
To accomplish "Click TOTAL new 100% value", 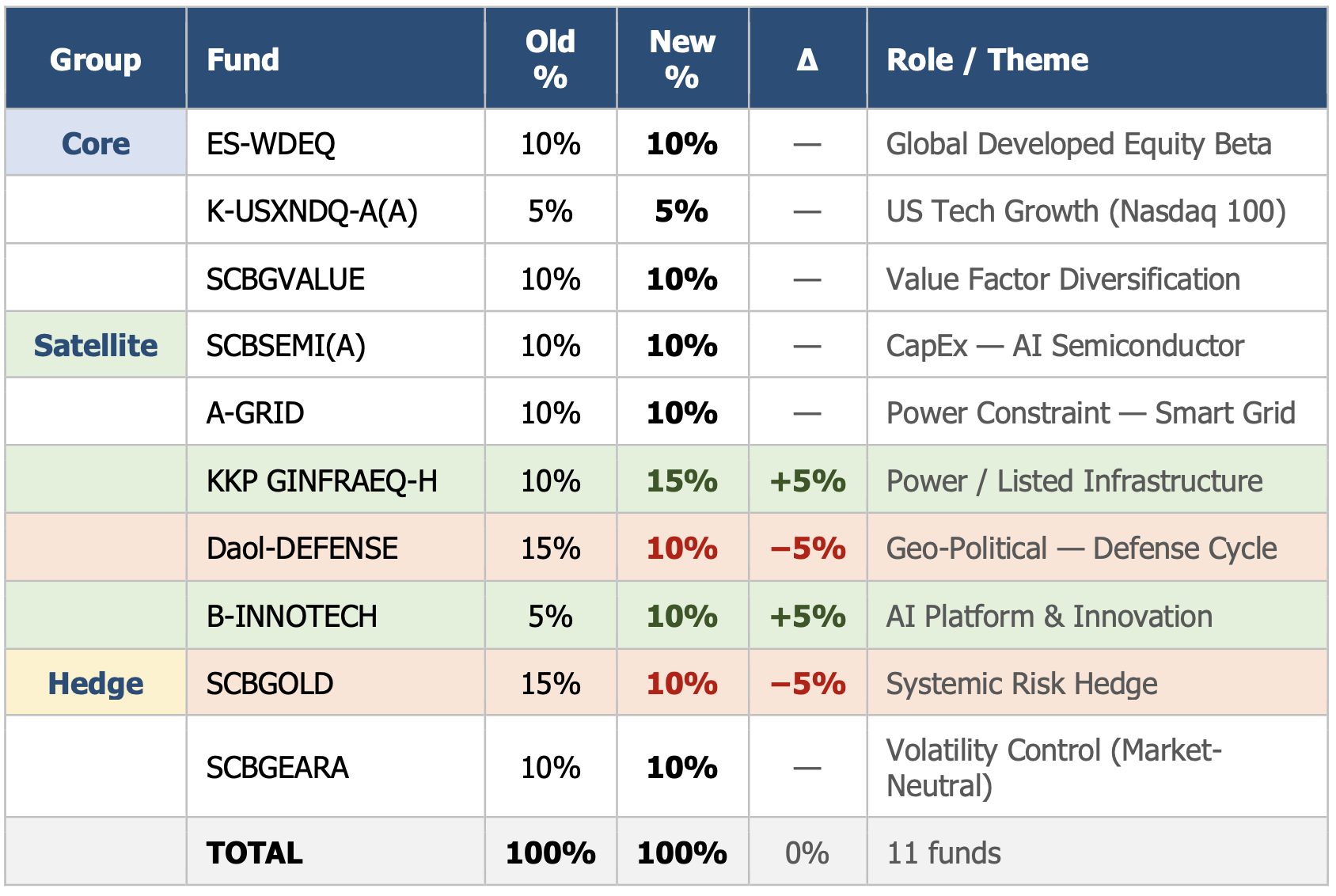I will [x=682, y=852].
